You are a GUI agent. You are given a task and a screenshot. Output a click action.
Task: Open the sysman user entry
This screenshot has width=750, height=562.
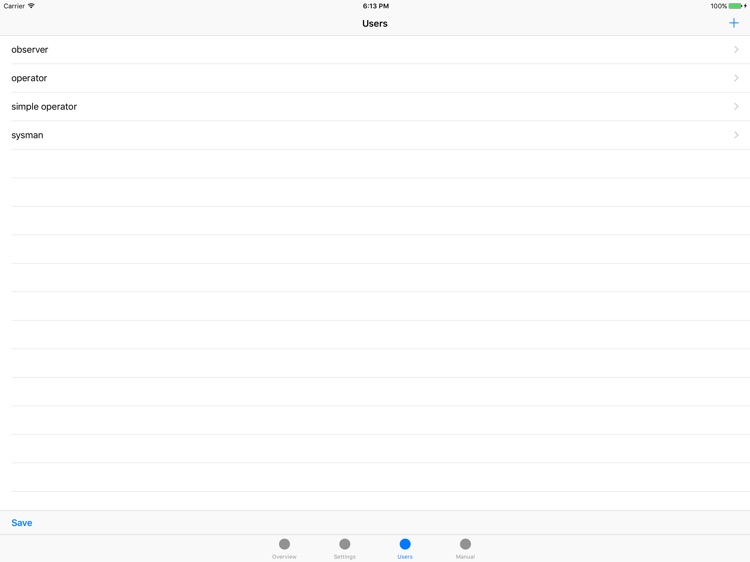[x=375, y=135]
